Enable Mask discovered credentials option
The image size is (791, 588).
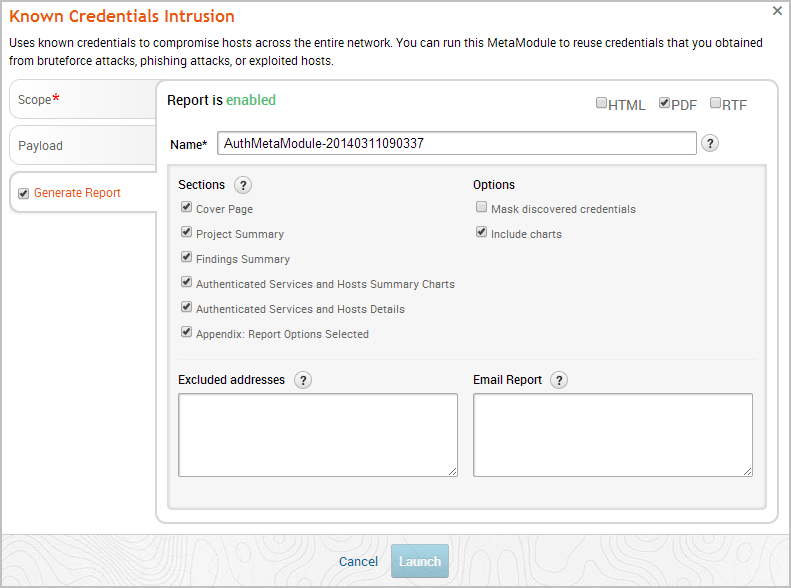tap(482, 208)
